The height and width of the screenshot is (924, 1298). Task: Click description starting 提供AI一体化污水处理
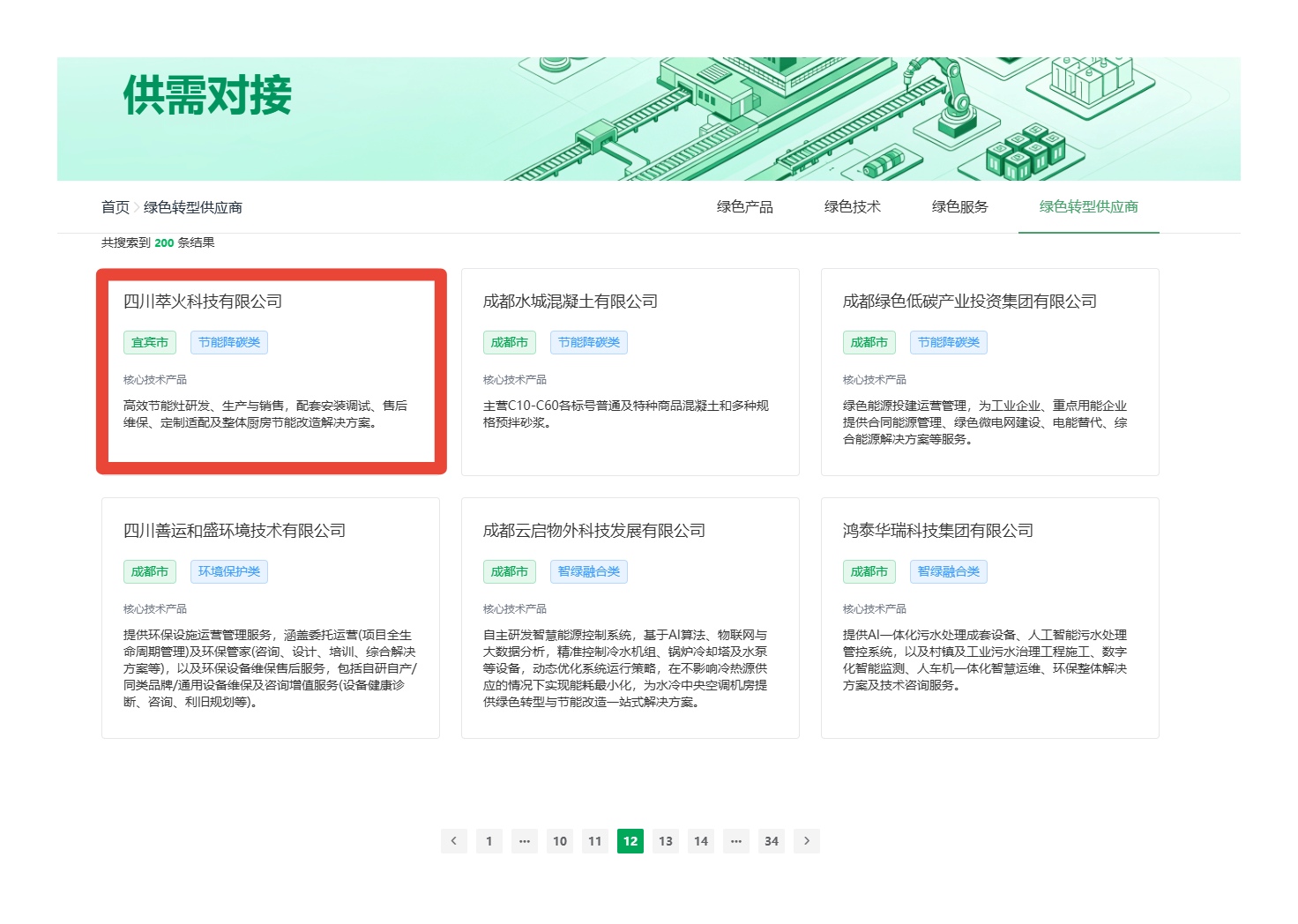pos(985,659)
